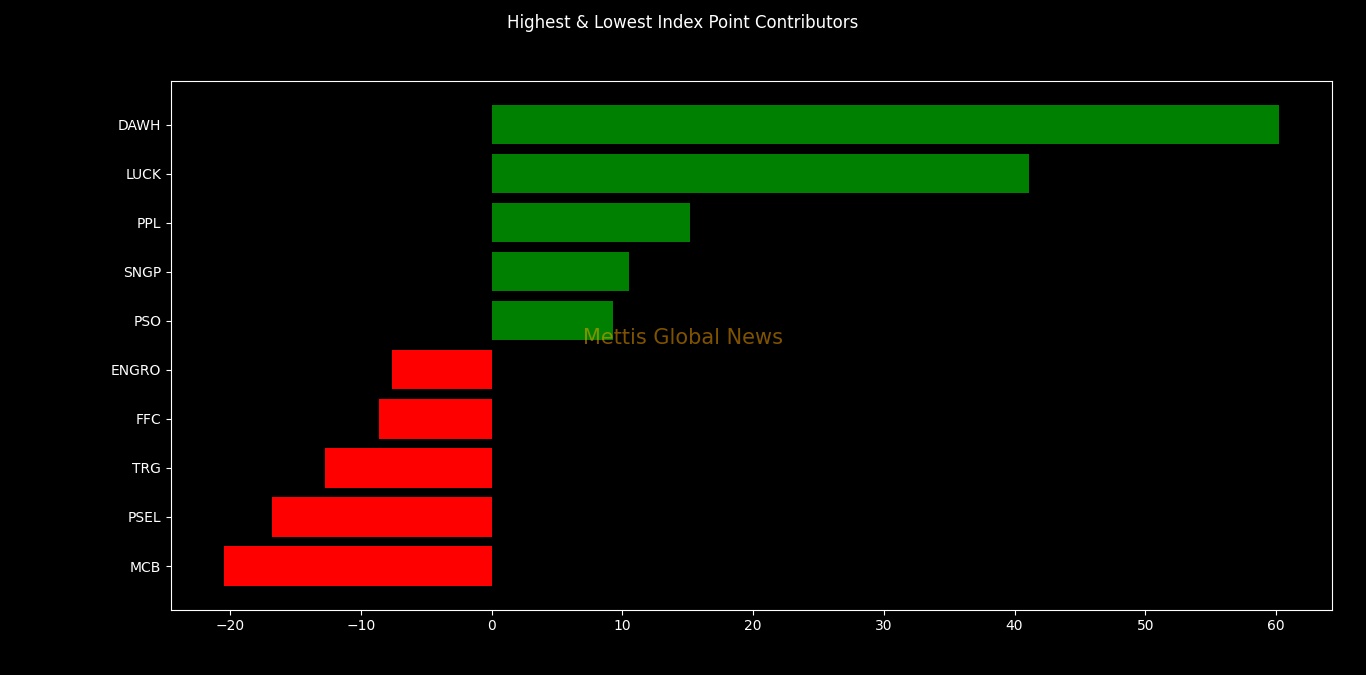Viewport: 1366px width, 675px height.
Task: Click the x-axis tick label 40
Action: (x=1015, y=626)
